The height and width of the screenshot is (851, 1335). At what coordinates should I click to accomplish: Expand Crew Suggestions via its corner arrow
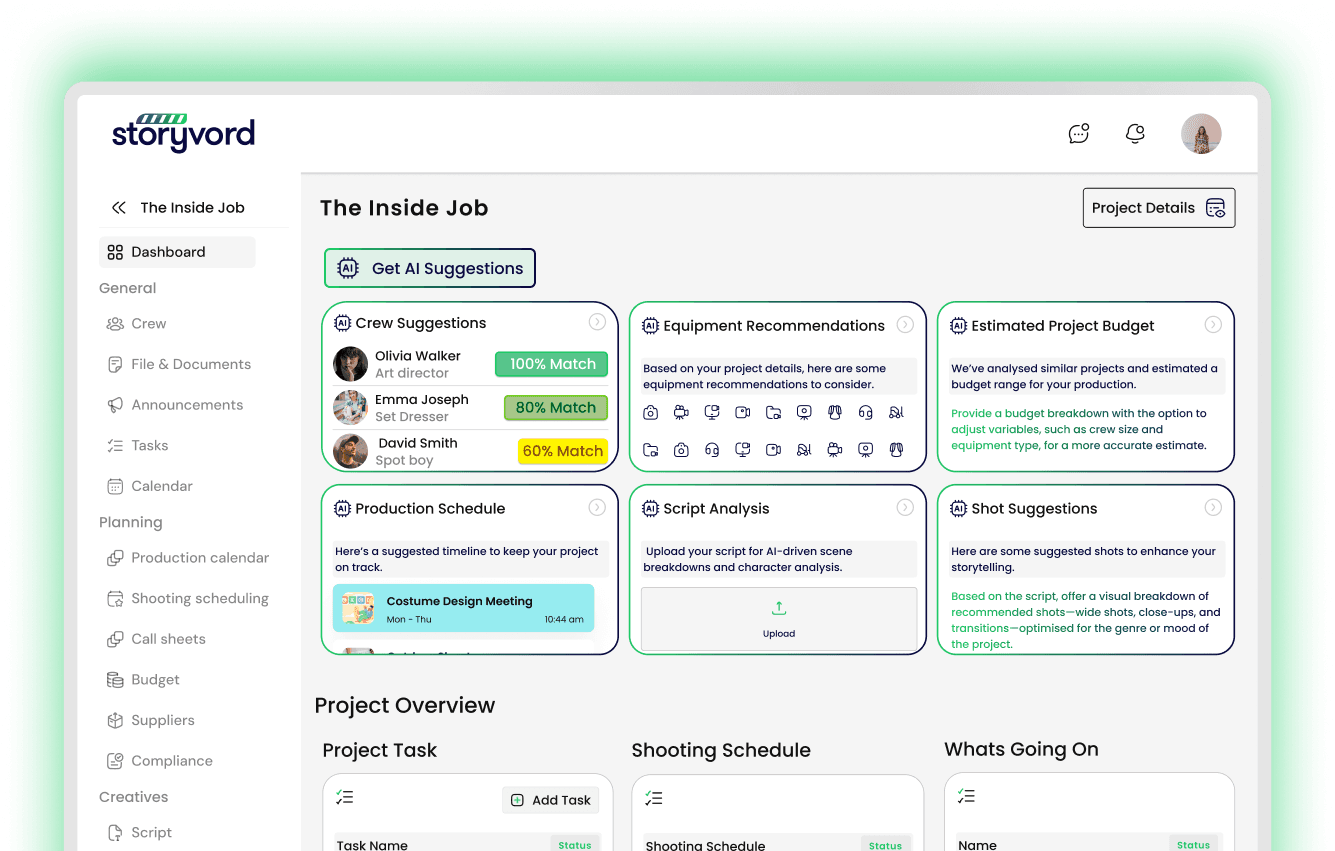(597, 322)
